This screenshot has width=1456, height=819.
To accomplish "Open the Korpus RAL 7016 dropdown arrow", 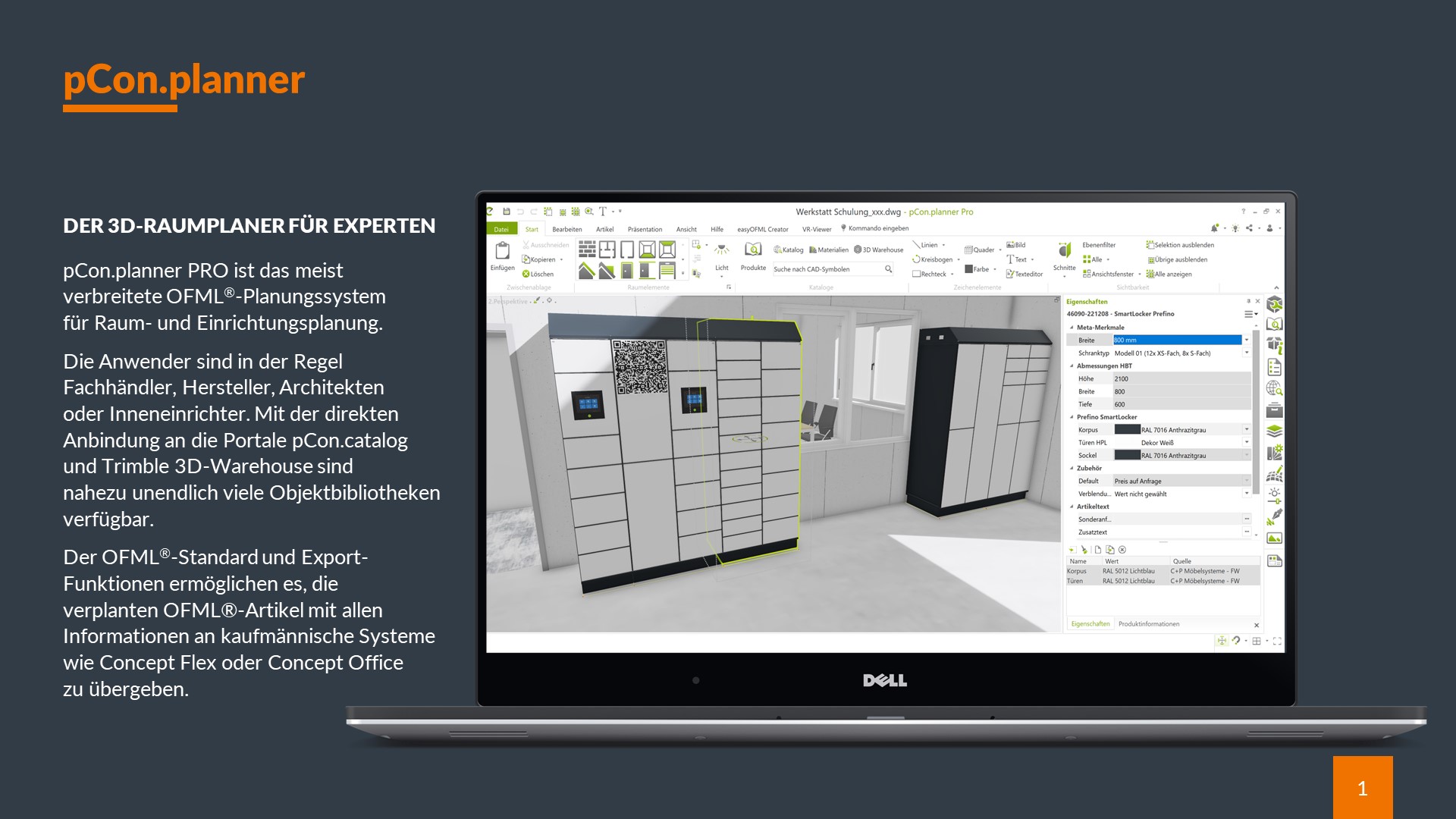I will tap(1247, 430).
